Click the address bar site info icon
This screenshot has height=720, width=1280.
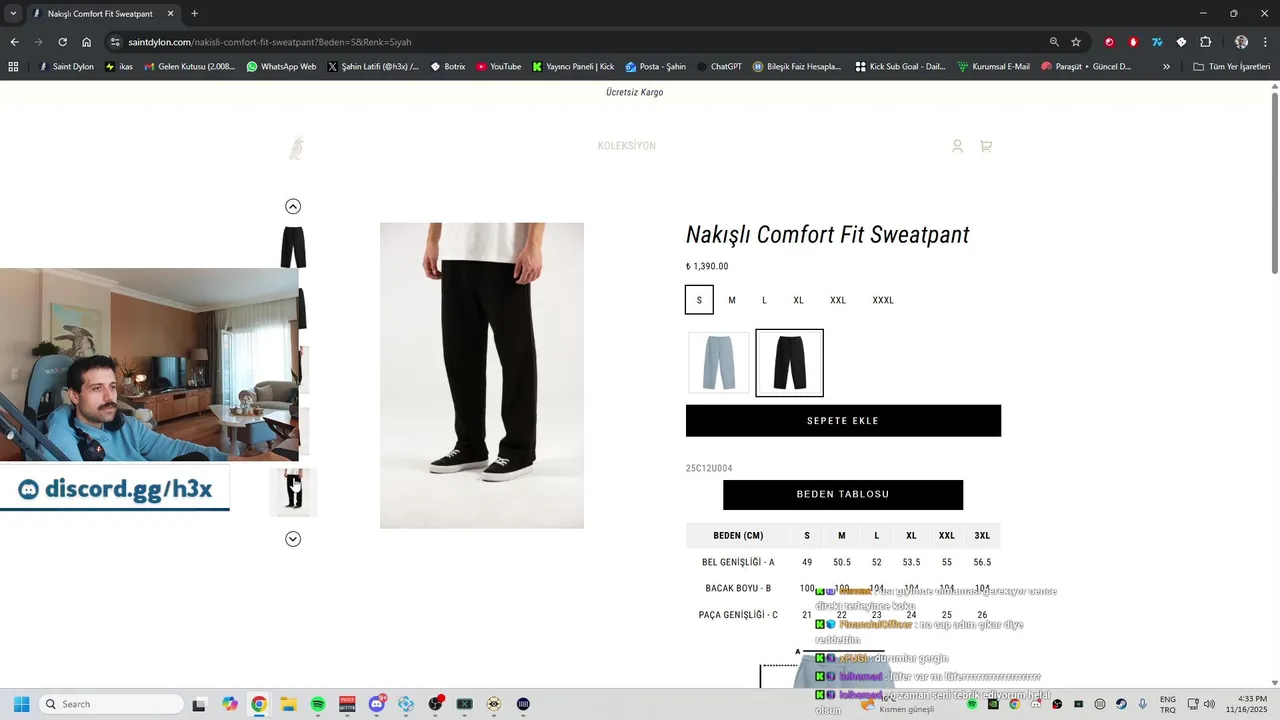point(115,42)
